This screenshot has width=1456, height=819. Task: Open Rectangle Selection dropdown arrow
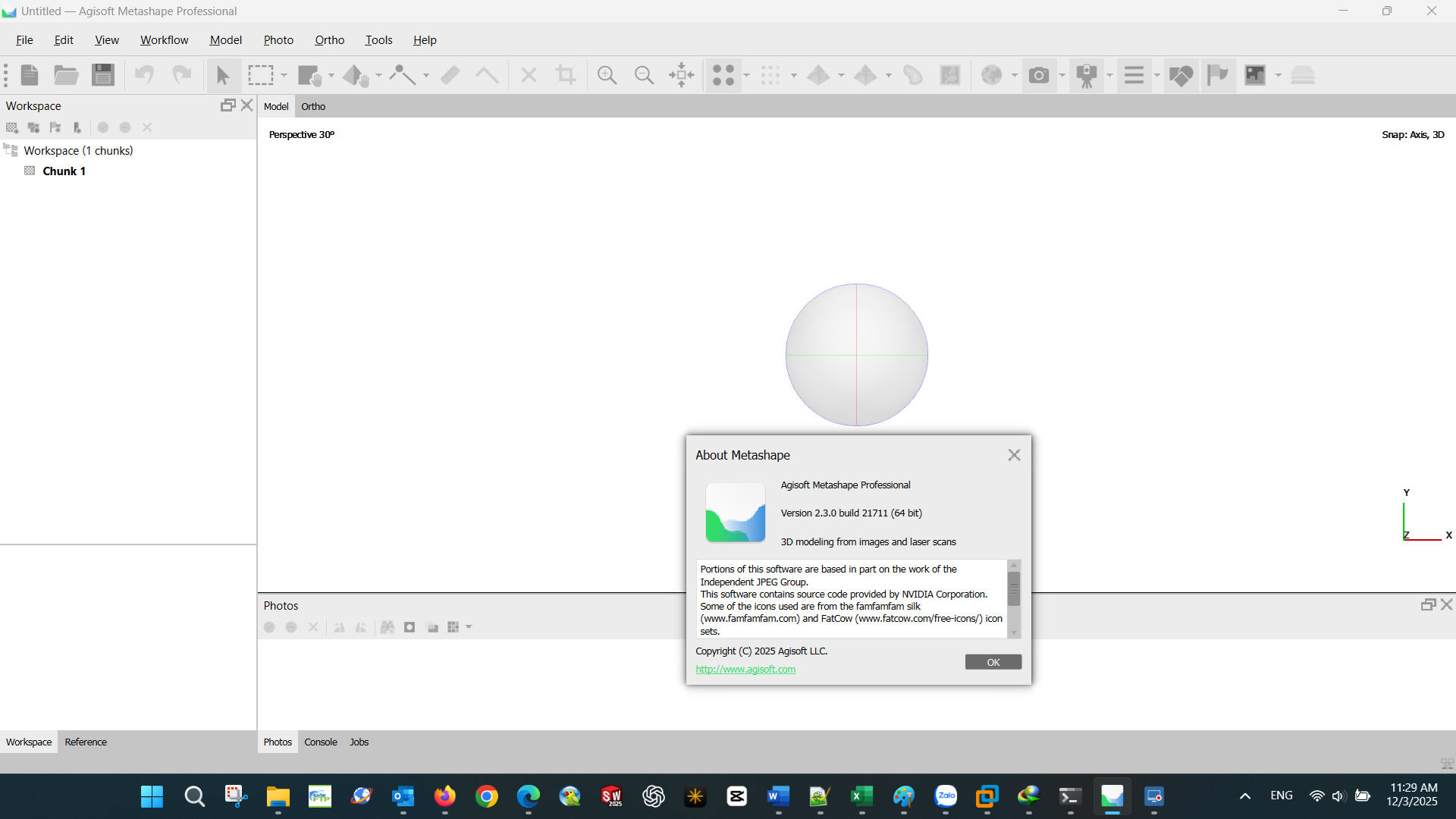click(x=284, y=75)
